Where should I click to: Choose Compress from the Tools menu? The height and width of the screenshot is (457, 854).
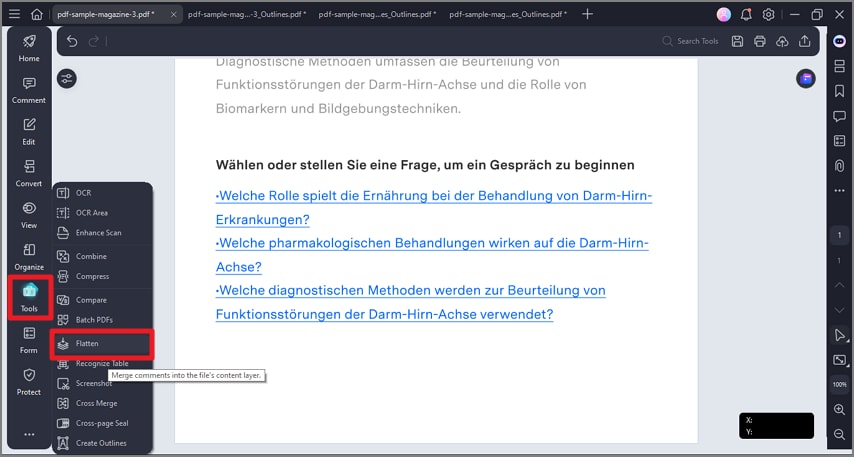pyautogui.click(x=102, y=276)
